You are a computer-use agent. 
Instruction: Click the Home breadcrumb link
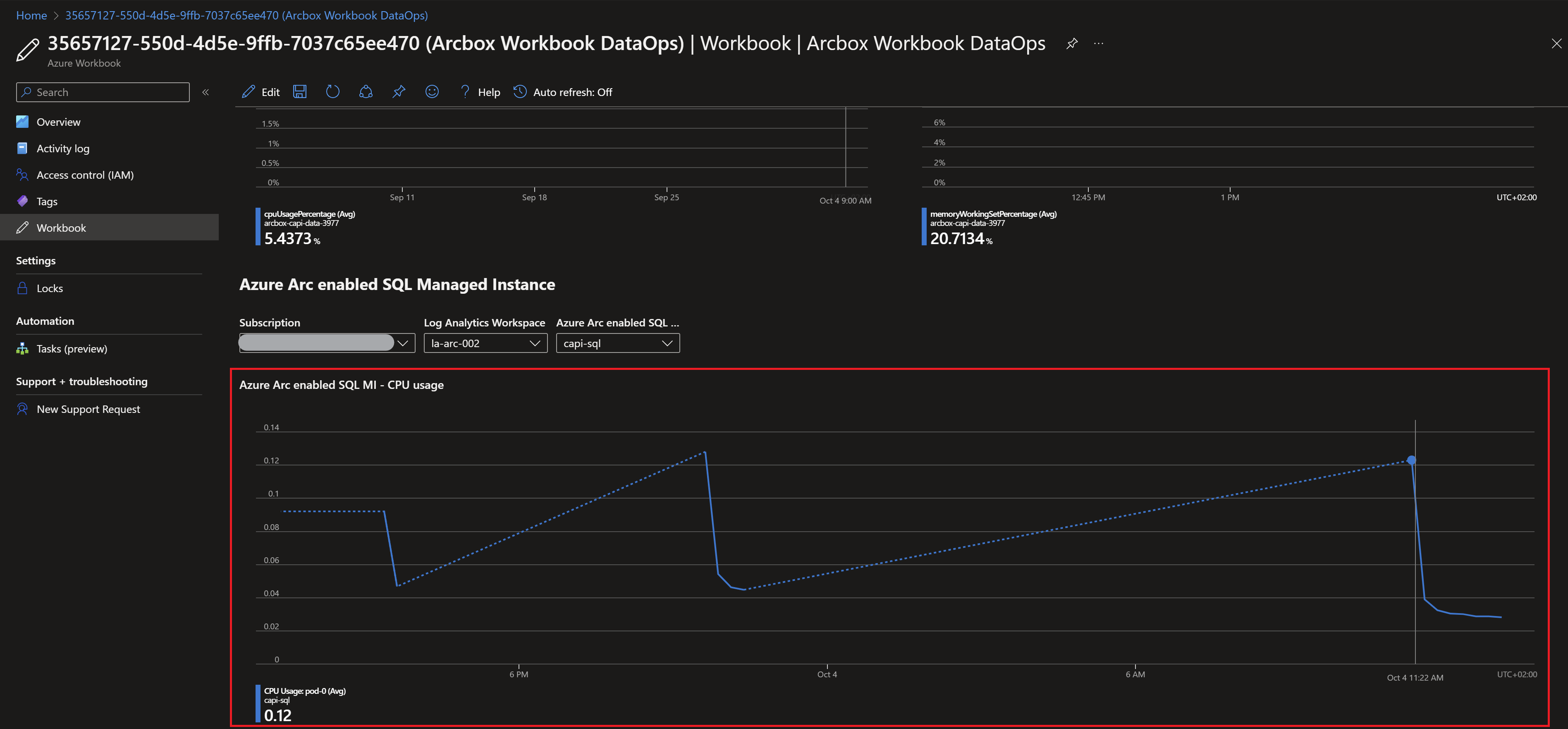pos(31,15)
